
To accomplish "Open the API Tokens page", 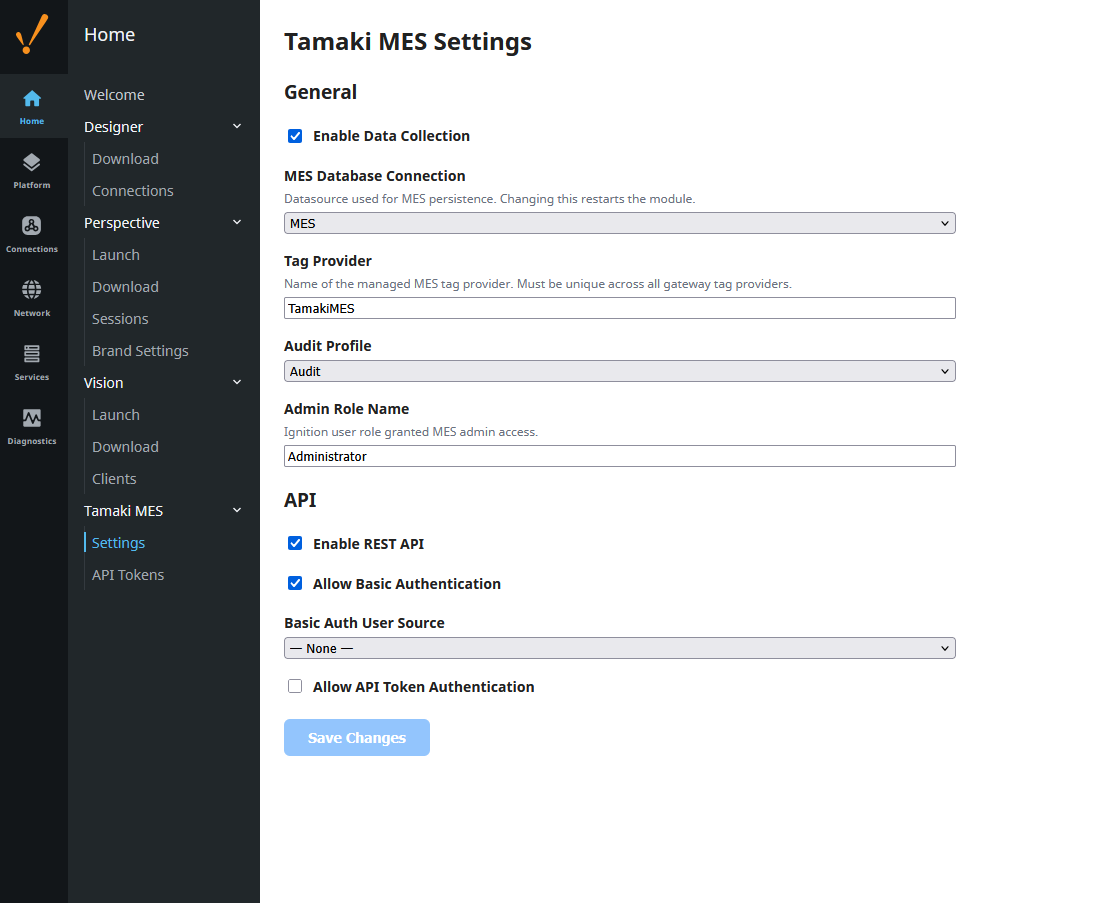I will (x=128, y=575).
